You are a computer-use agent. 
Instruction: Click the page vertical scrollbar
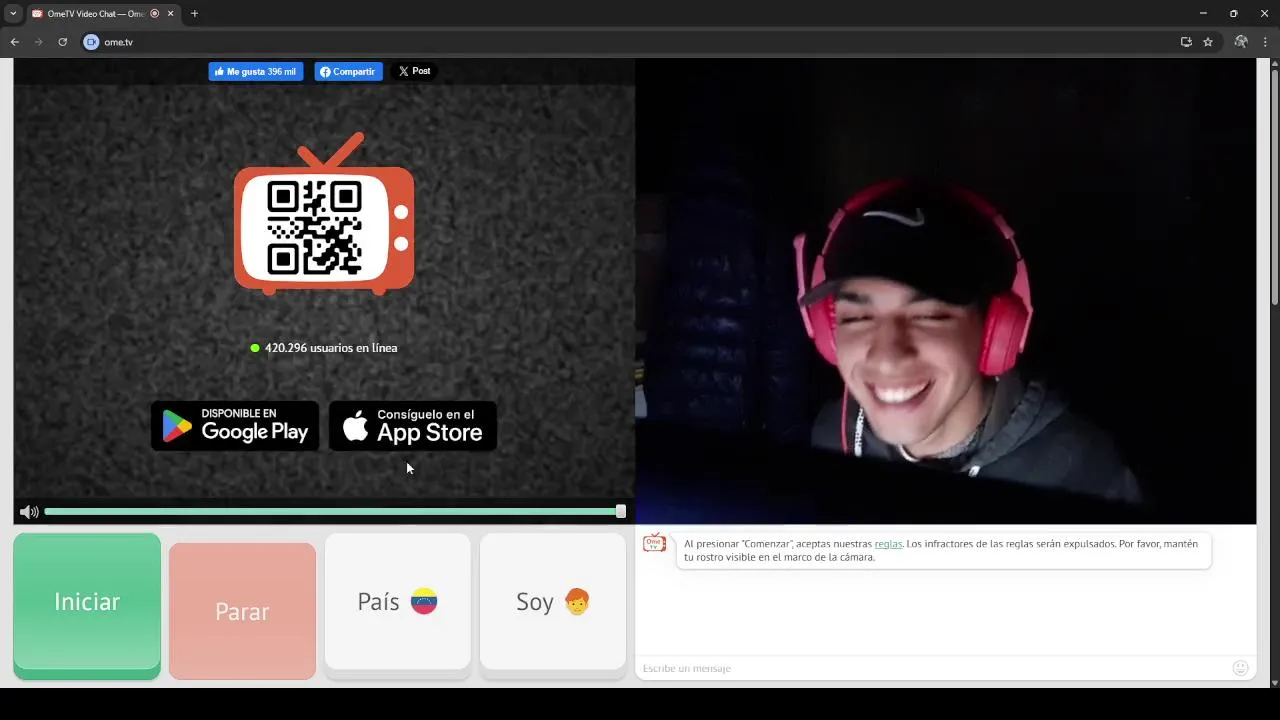pyautogui.click(x=1274, y=185)
